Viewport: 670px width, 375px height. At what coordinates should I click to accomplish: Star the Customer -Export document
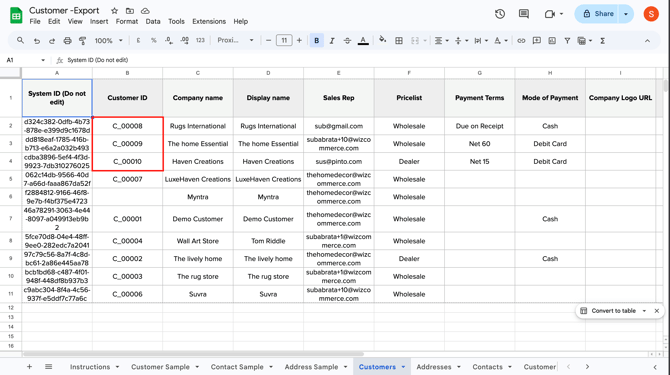(114, 11)
